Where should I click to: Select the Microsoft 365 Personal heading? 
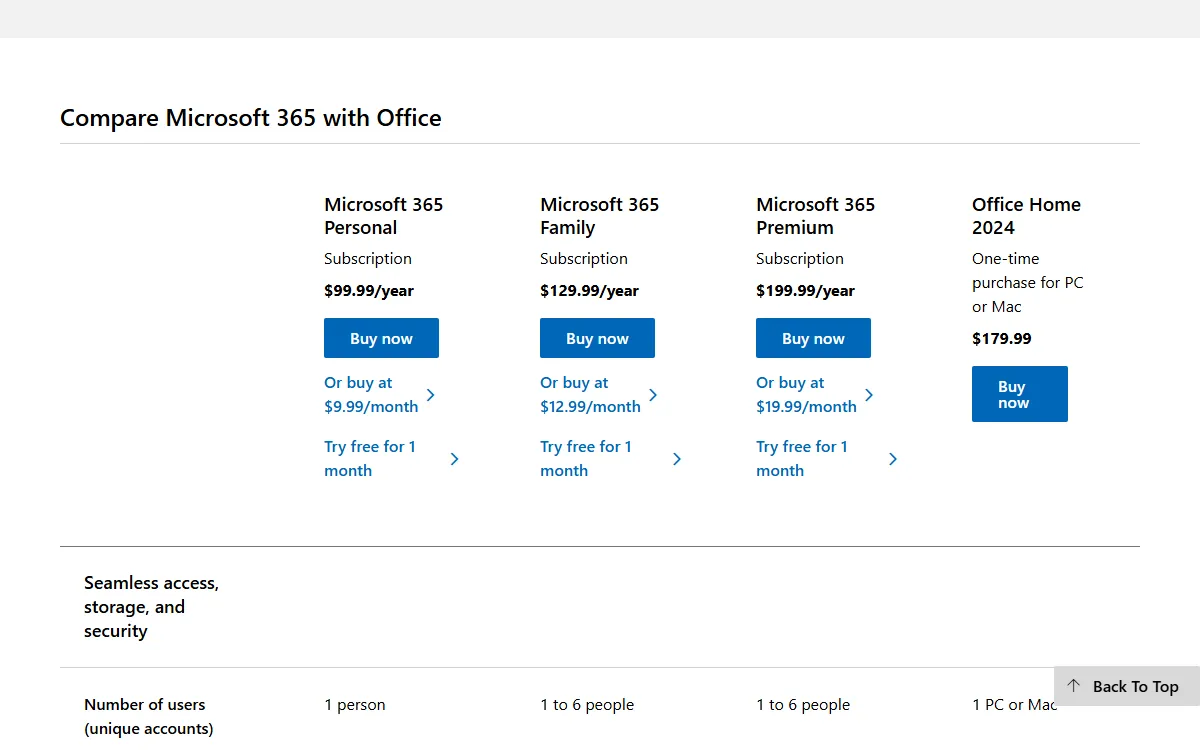384,216
